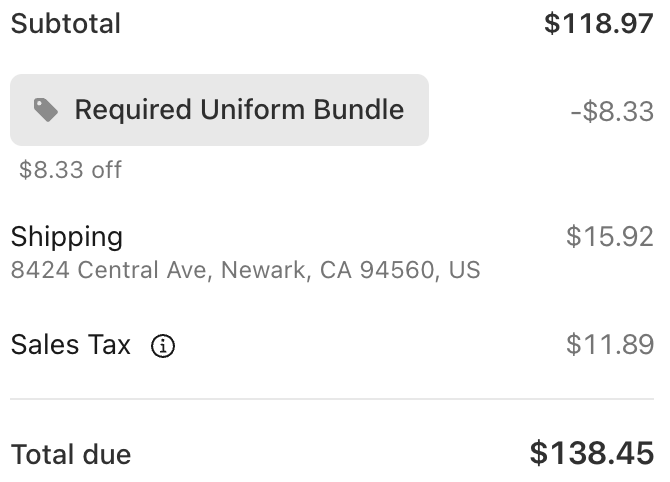Select the Required Uniform Bundle label
Screen dimensions: 670x482
tap(239, 110)
